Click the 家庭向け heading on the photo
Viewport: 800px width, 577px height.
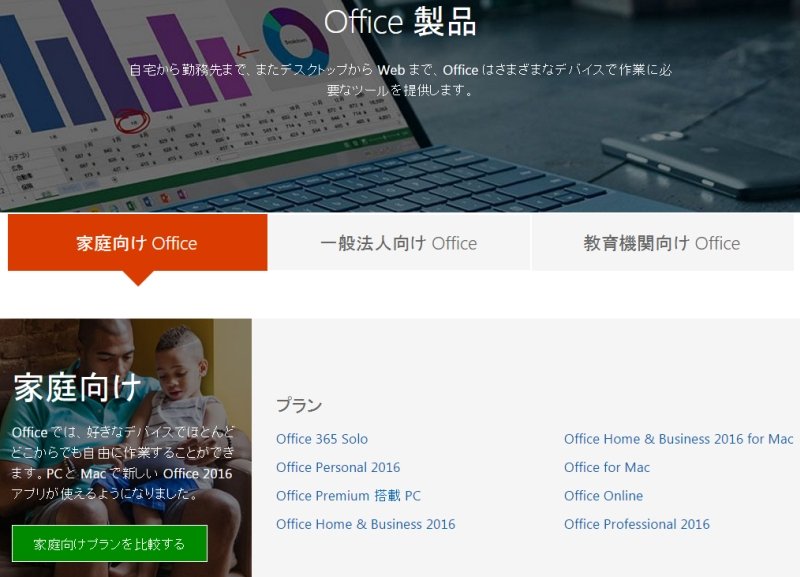point(78,388)
